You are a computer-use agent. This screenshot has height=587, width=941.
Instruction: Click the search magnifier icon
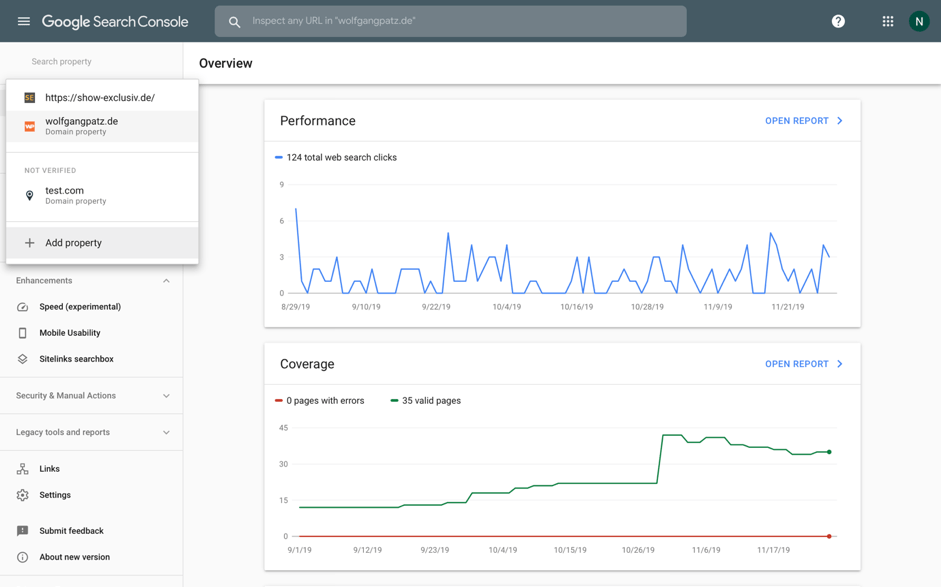[235, 22]
